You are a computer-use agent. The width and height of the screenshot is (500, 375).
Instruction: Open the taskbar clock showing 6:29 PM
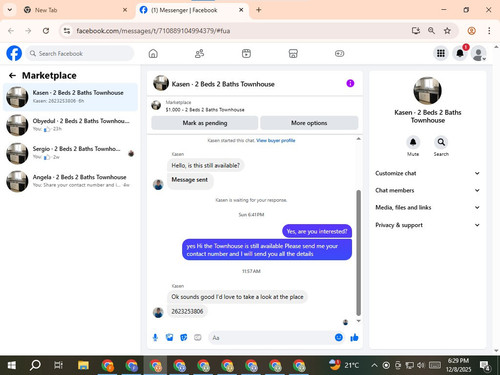(458, 365)
